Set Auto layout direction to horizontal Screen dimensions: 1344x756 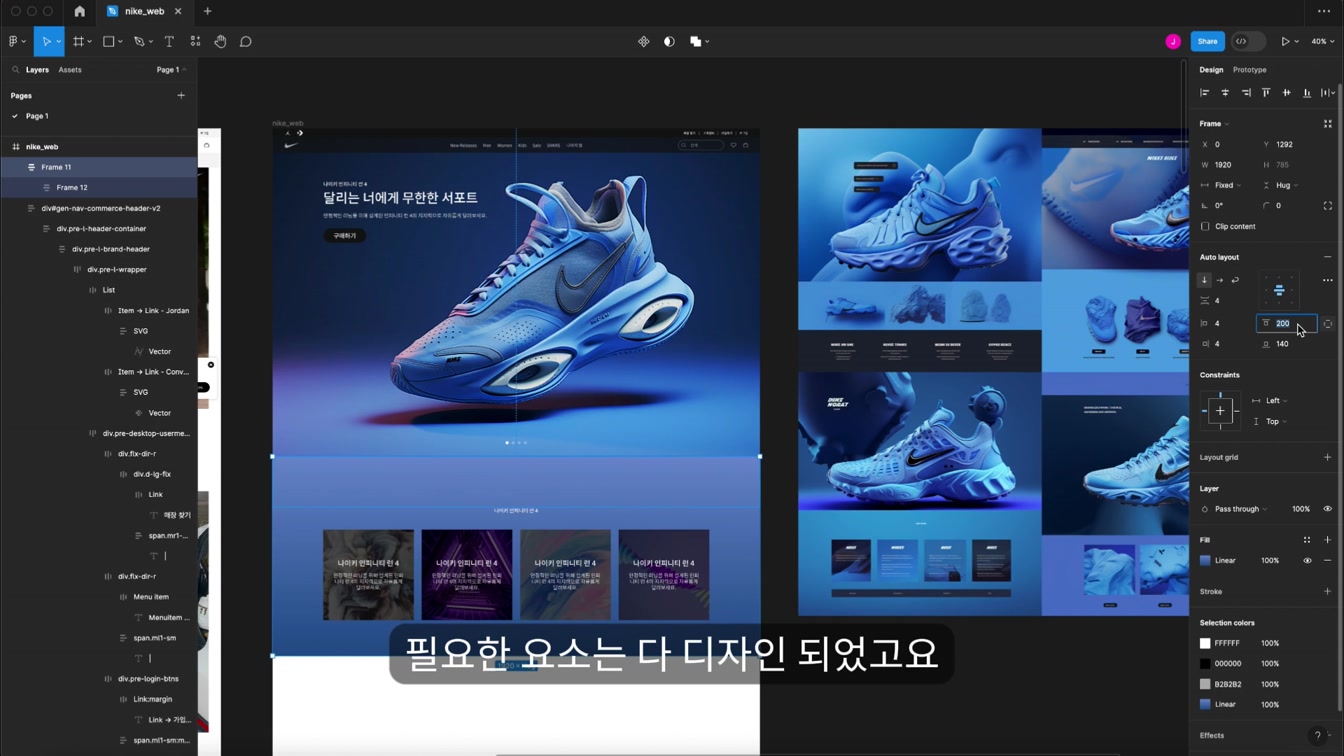coord(1220,280)
